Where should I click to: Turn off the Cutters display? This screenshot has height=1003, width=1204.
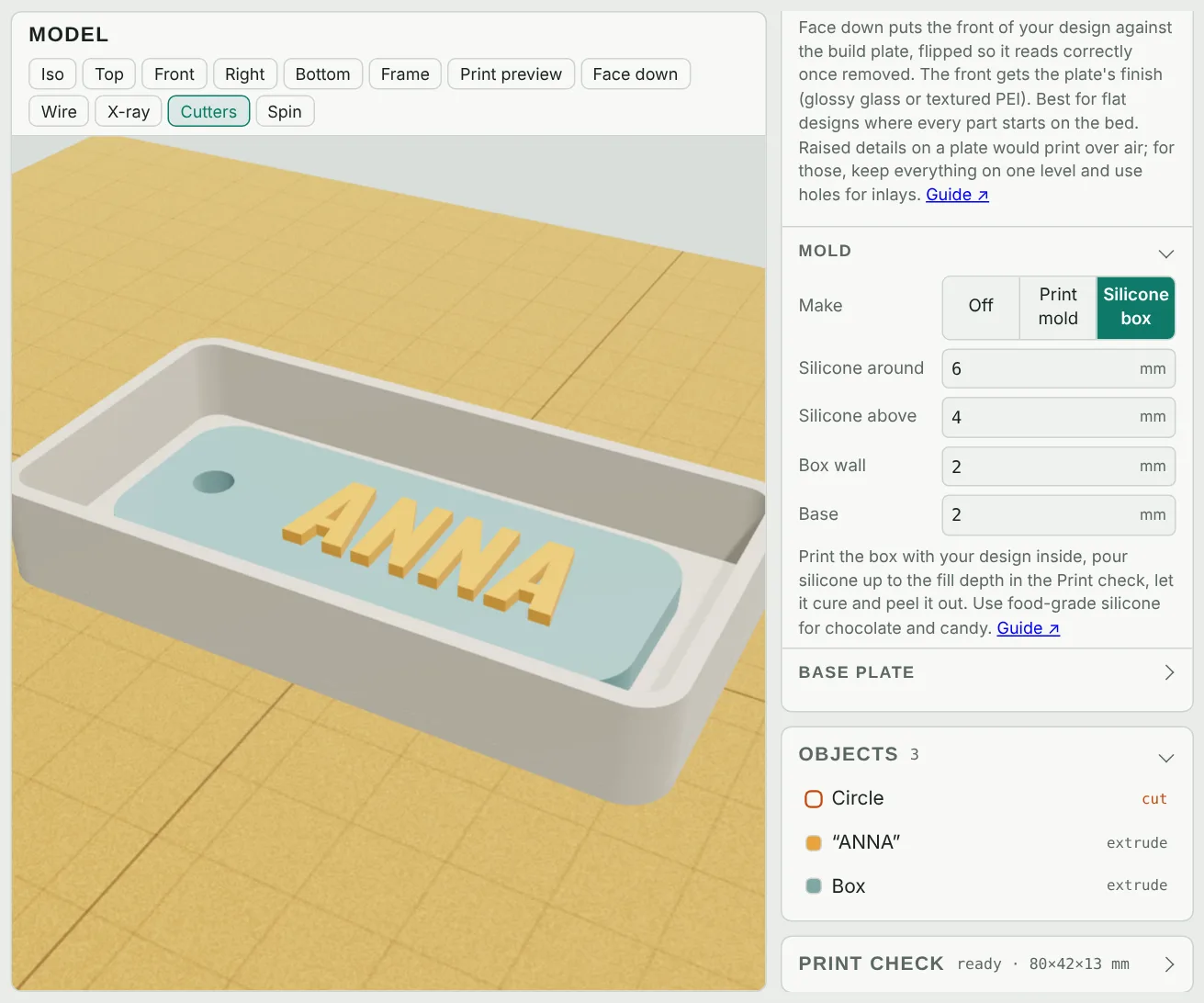point(208,112)
